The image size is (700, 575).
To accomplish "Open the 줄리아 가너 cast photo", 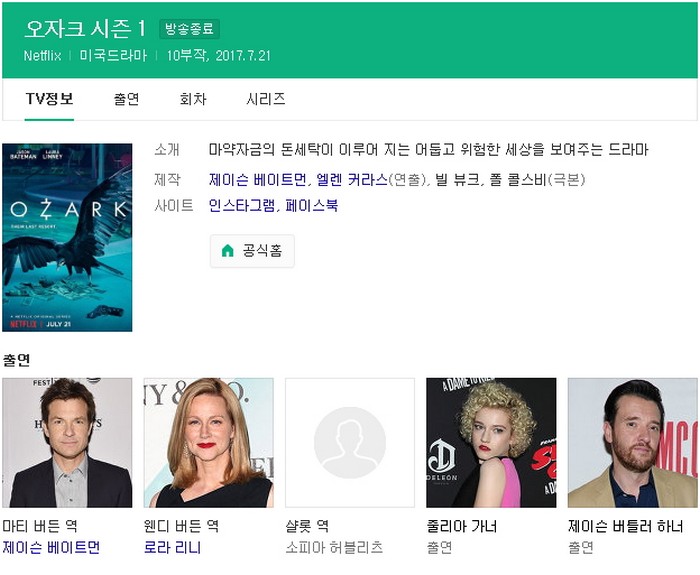I will click(x=491, y=442).
